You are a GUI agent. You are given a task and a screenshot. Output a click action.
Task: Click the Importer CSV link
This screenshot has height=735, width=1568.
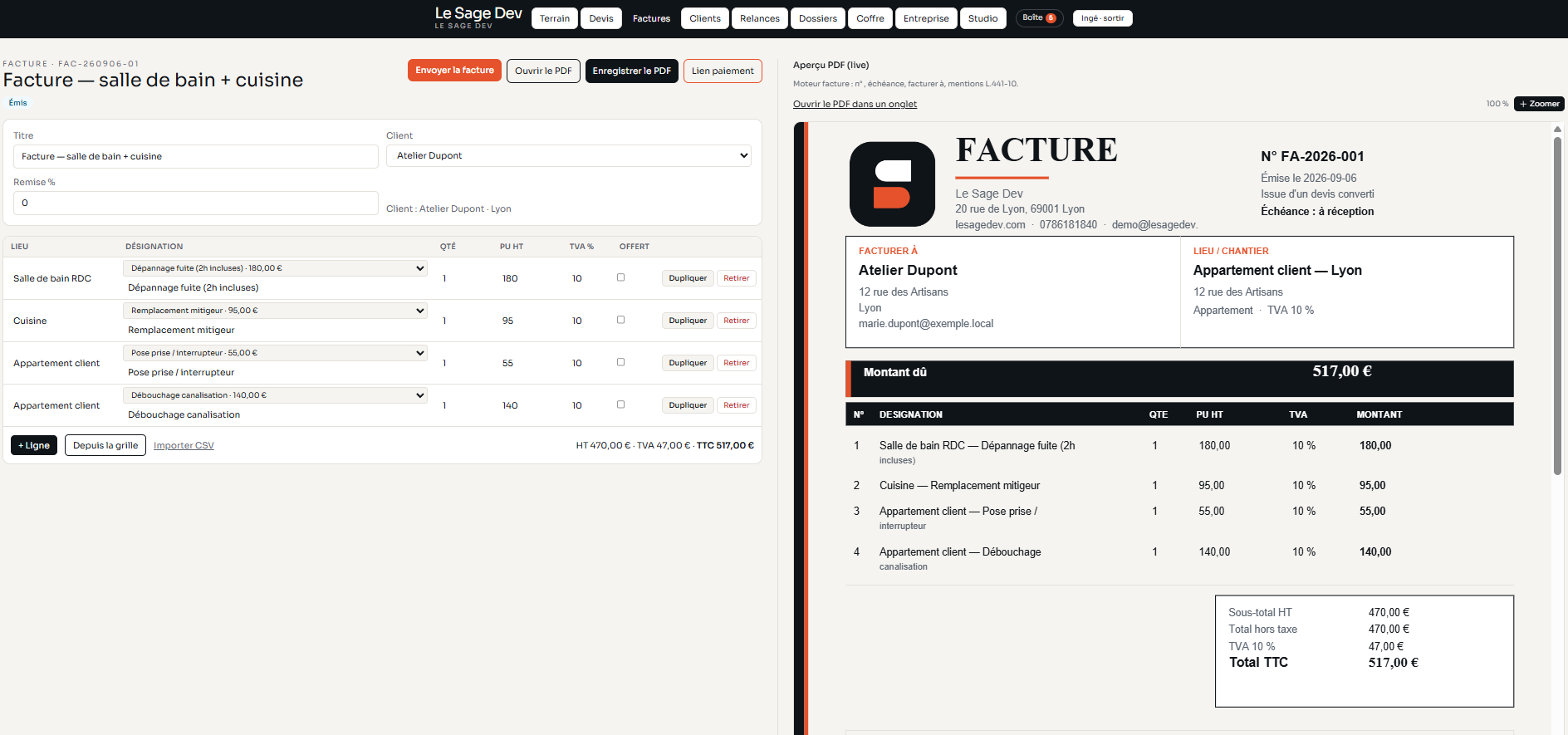pos(184,445)
